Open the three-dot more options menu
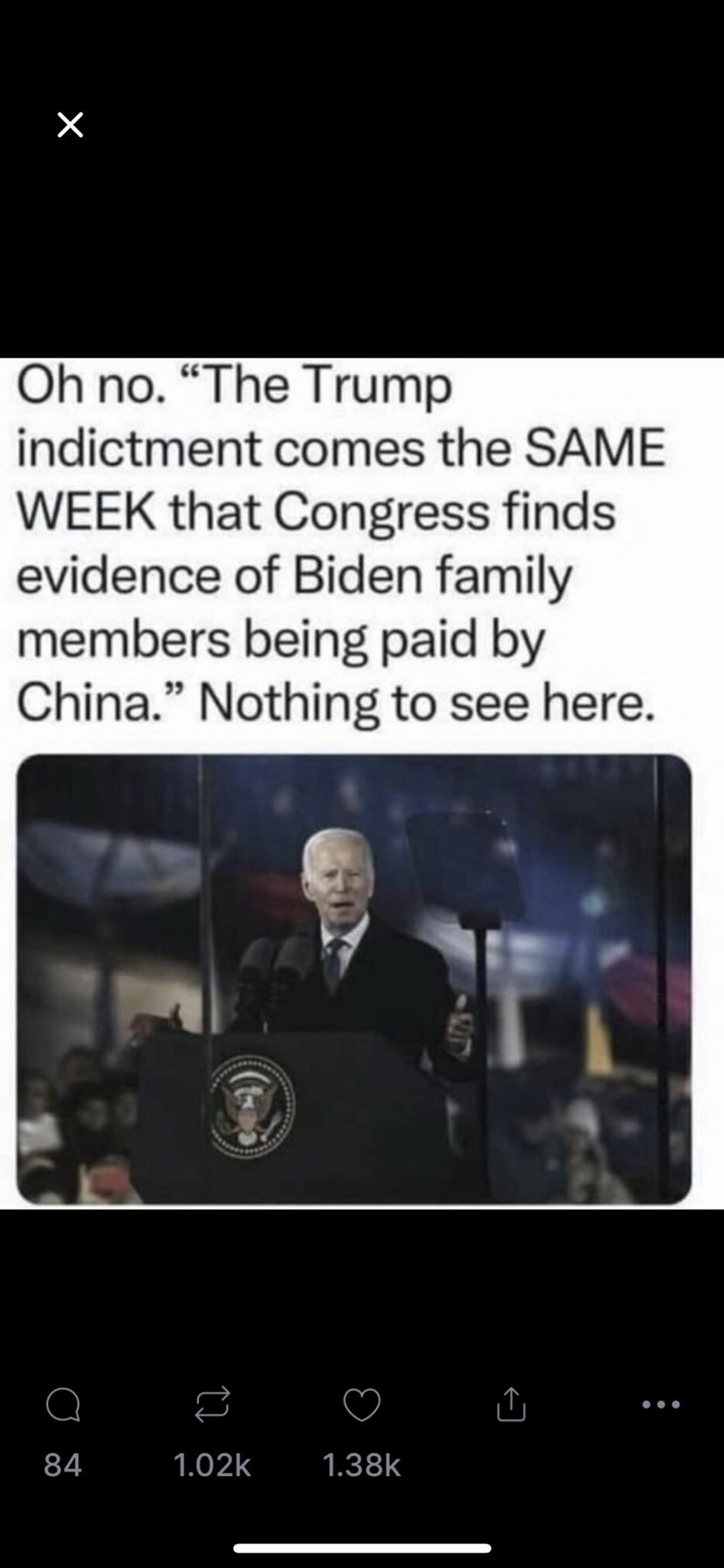Screen dimensions: 724x1568 pos(661,1404)
